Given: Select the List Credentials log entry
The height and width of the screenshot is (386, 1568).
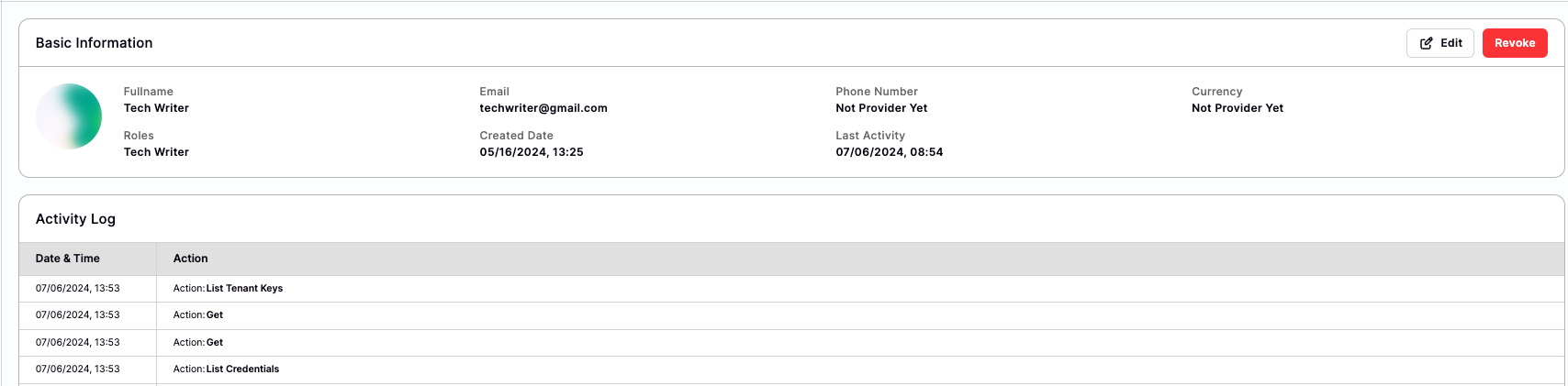Looking at the screenshot, I should 242,369.
